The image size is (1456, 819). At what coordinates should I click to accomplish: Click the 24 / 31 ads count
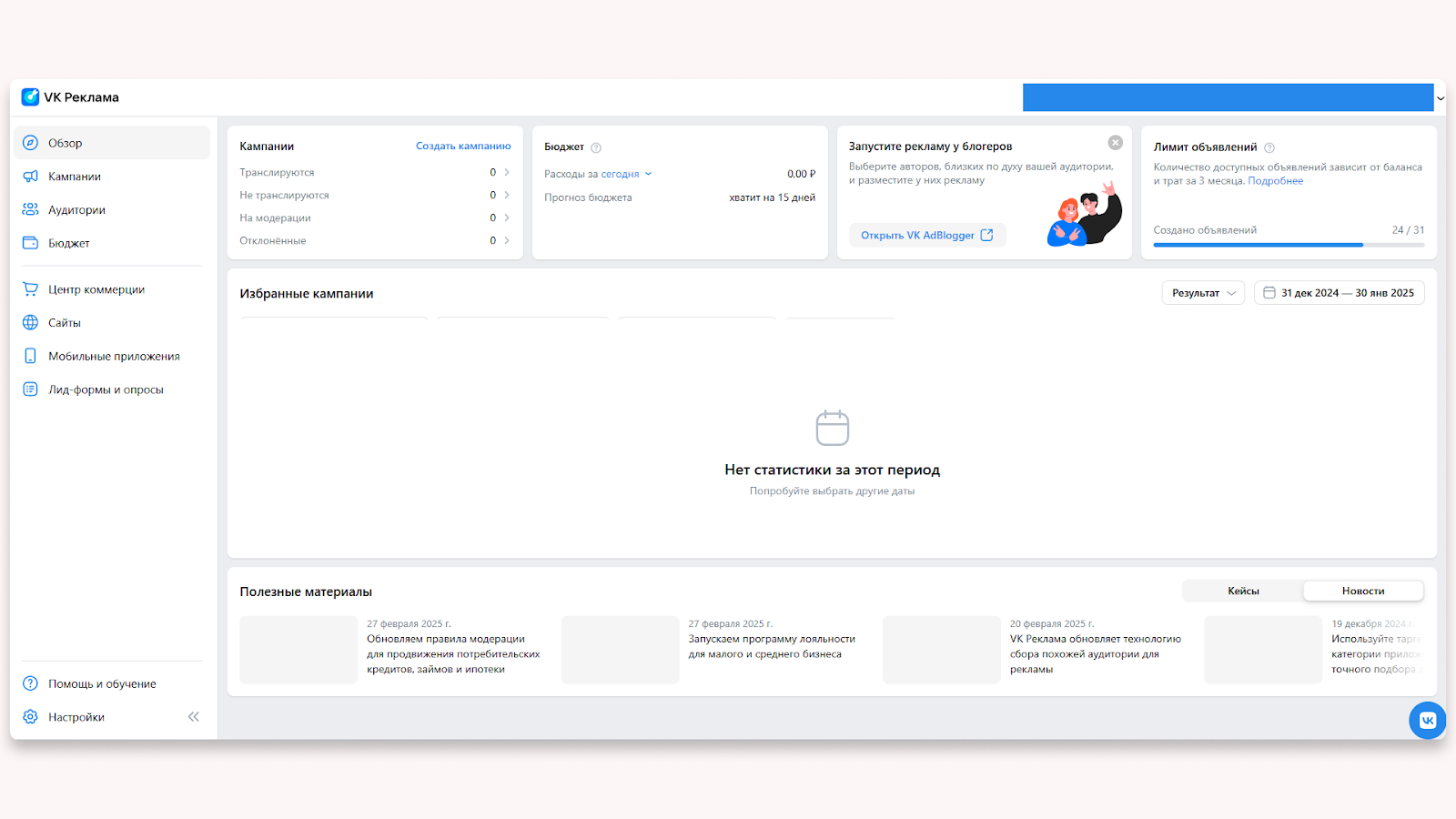pyautogui.click(x=1408, y=230)
